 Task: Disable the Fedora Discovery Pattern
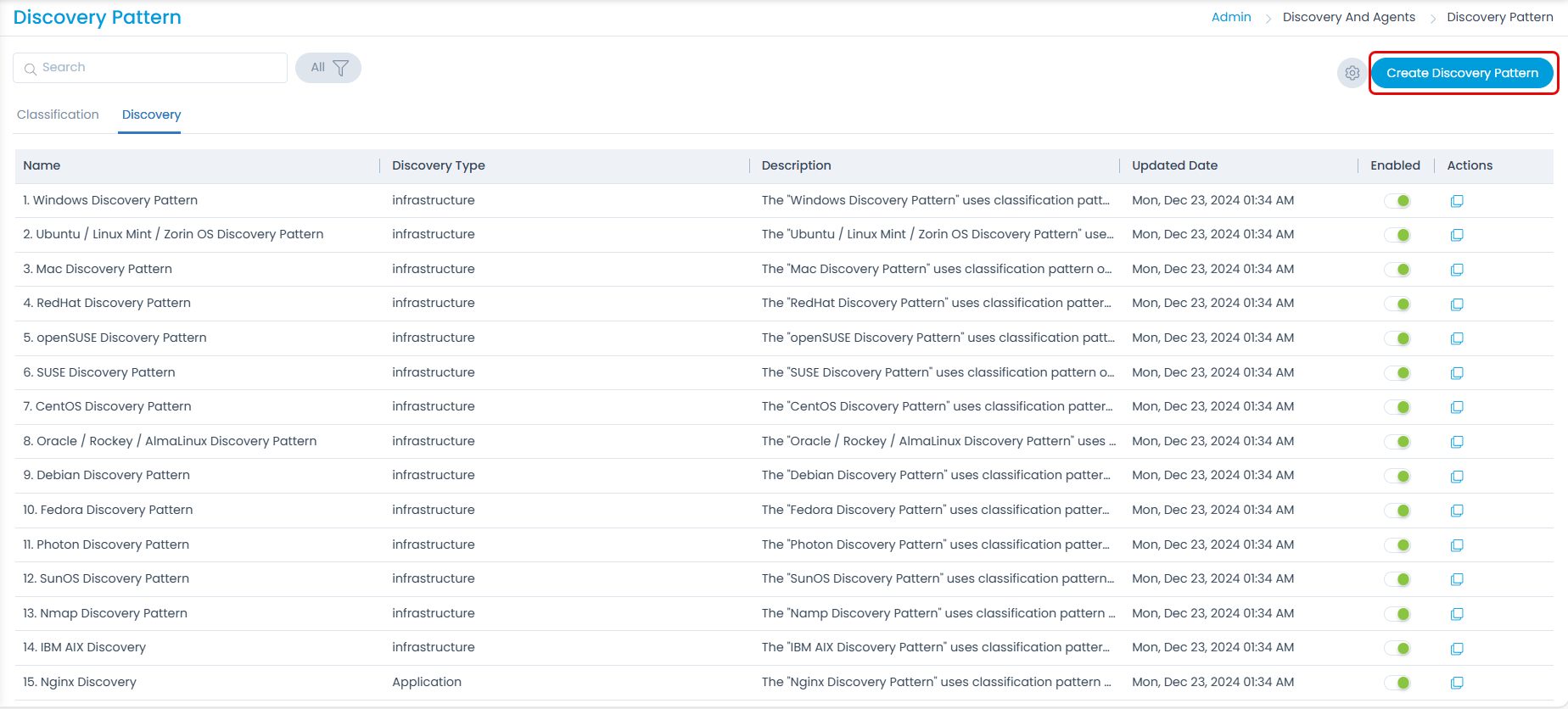tap(1397, 511)
